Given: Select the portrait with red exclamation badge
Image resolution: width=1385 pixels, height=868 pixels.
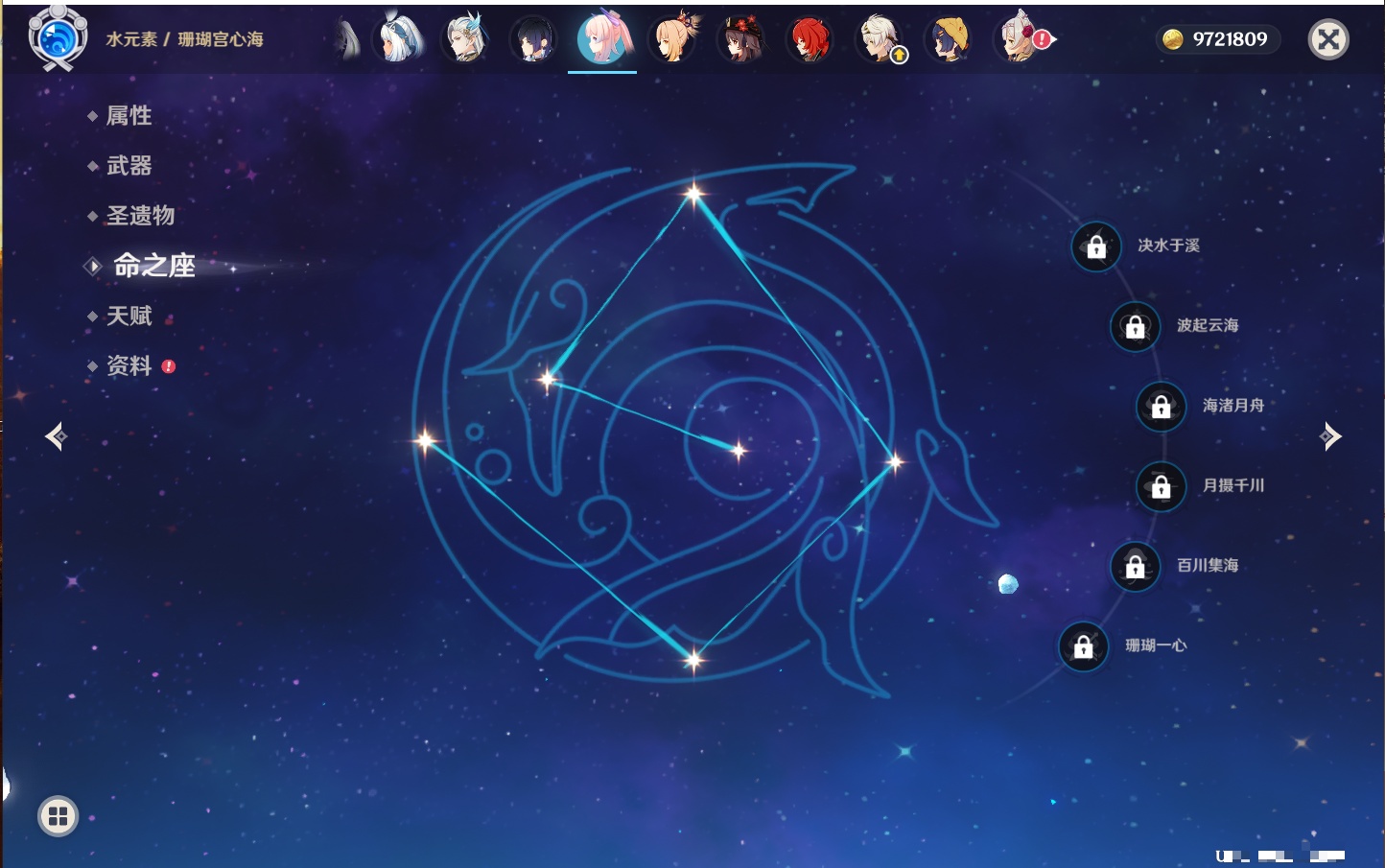Looking at the screenshot, I should click(1022, 38).
